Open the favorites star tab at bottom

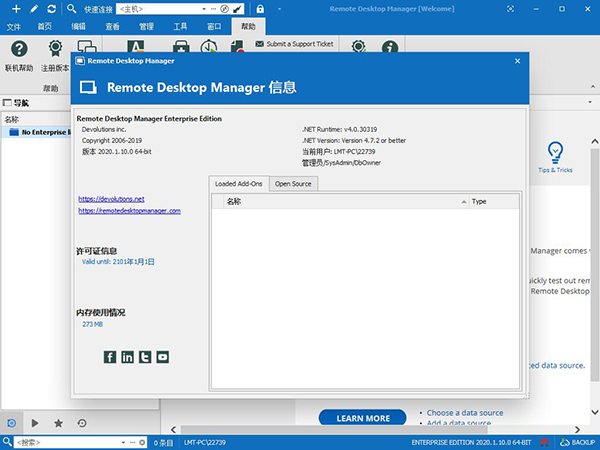59,423
